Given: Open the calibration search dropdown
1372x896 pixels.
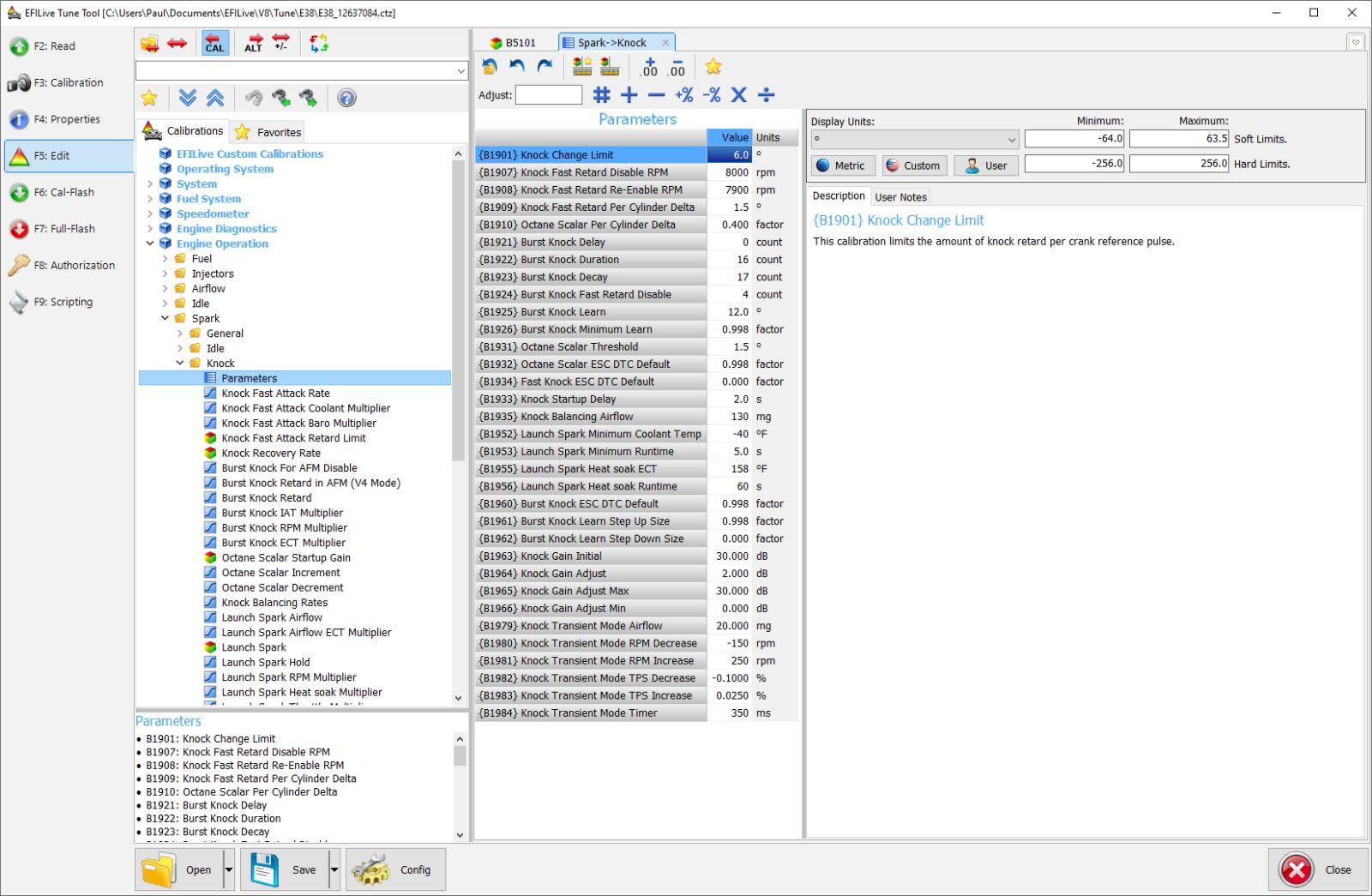Looking at the screenshot, I should tap(460, 71).
